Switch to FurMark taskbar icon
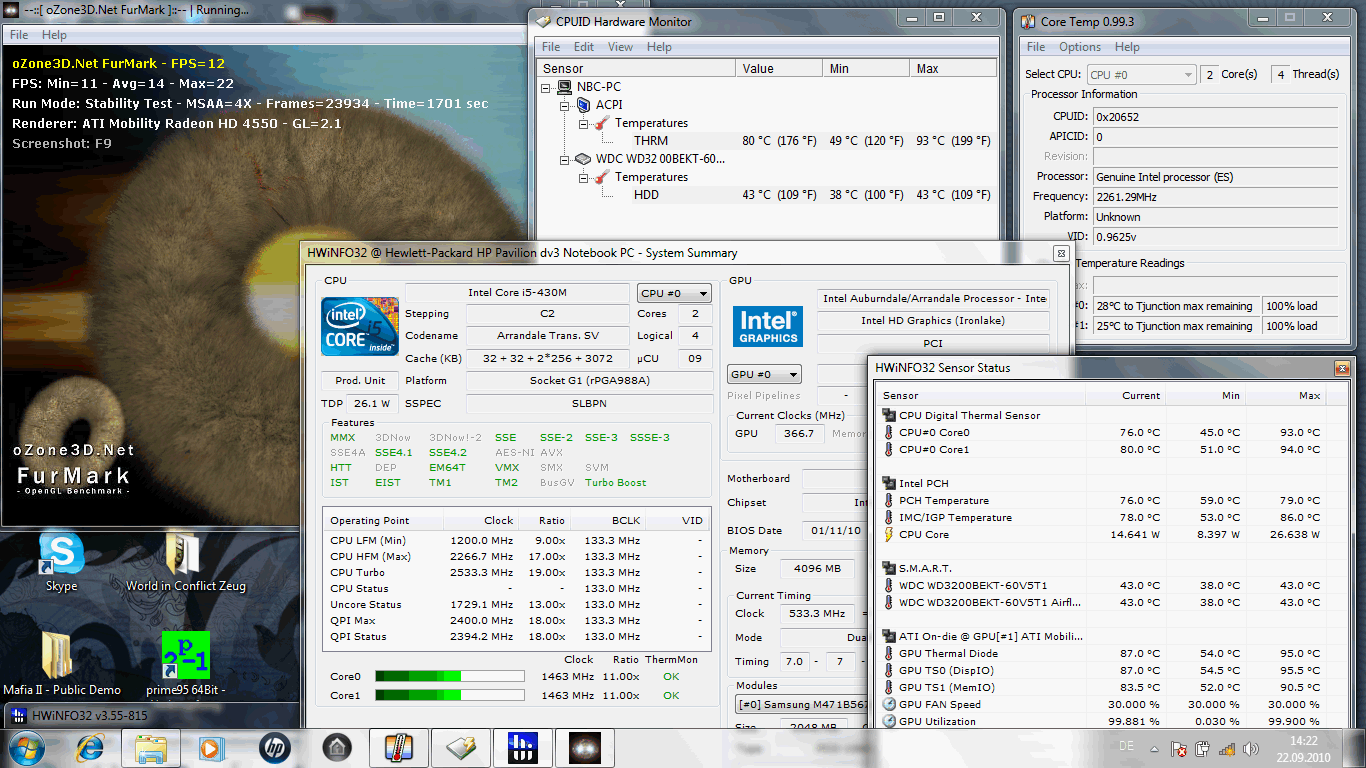The height and width of the screenshot is (768, 1366). pyautogui.click(x=584, y=748)
